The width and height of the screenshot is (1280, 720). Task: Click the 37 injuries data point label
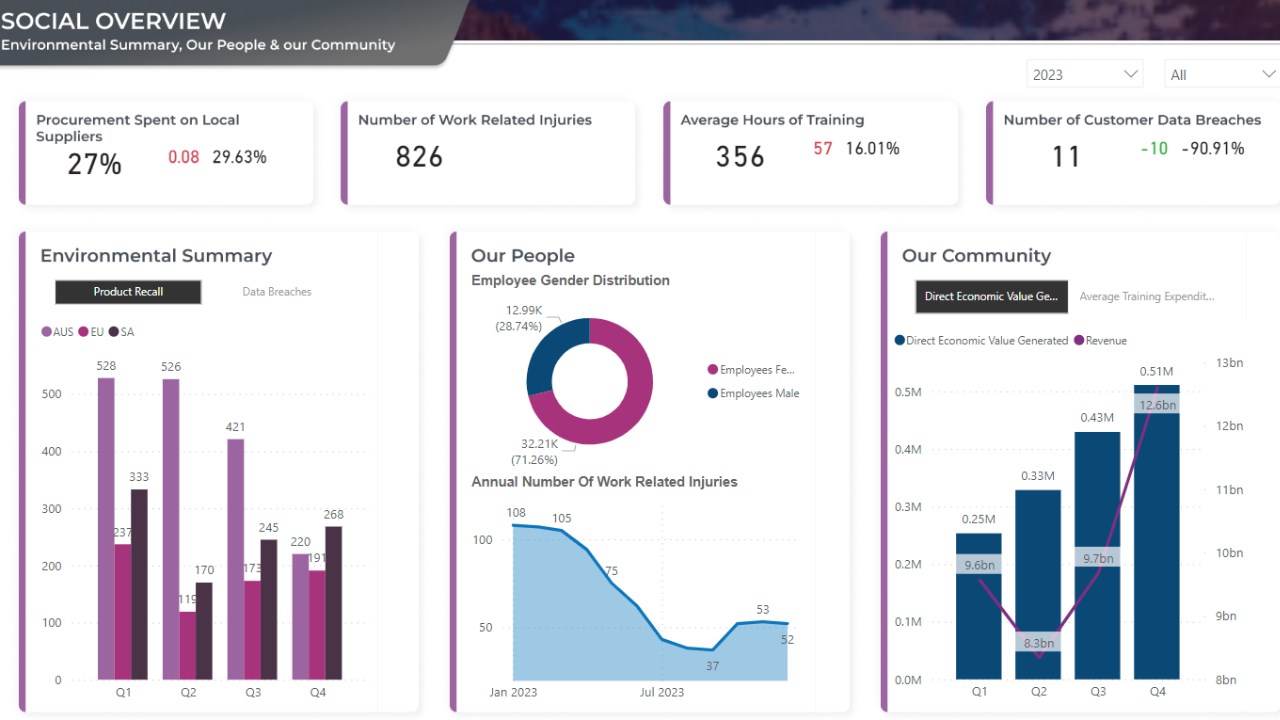click(x=712, y=666)
